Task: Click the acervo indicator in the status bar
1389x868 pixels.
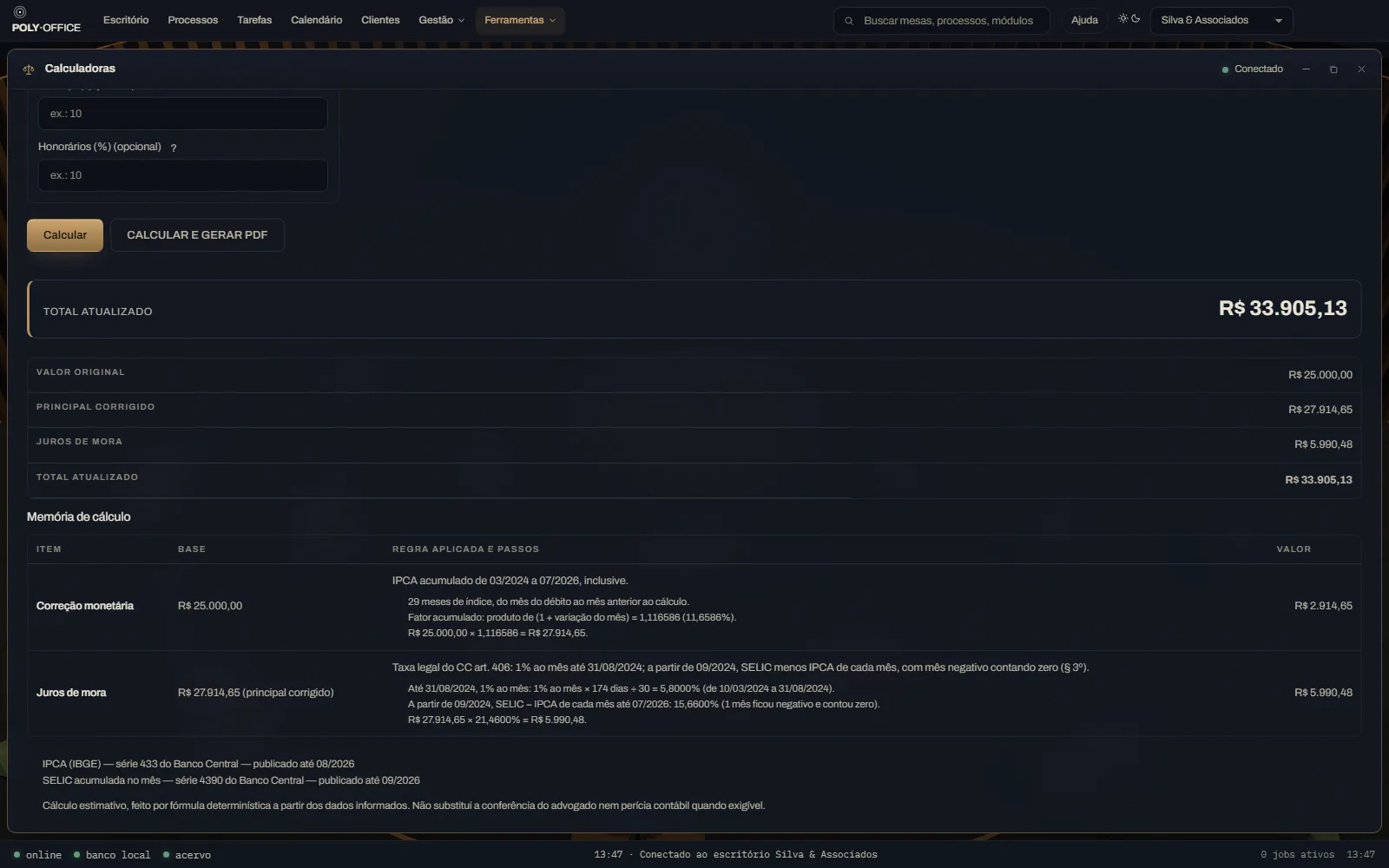Action: [x=187, y=855]
